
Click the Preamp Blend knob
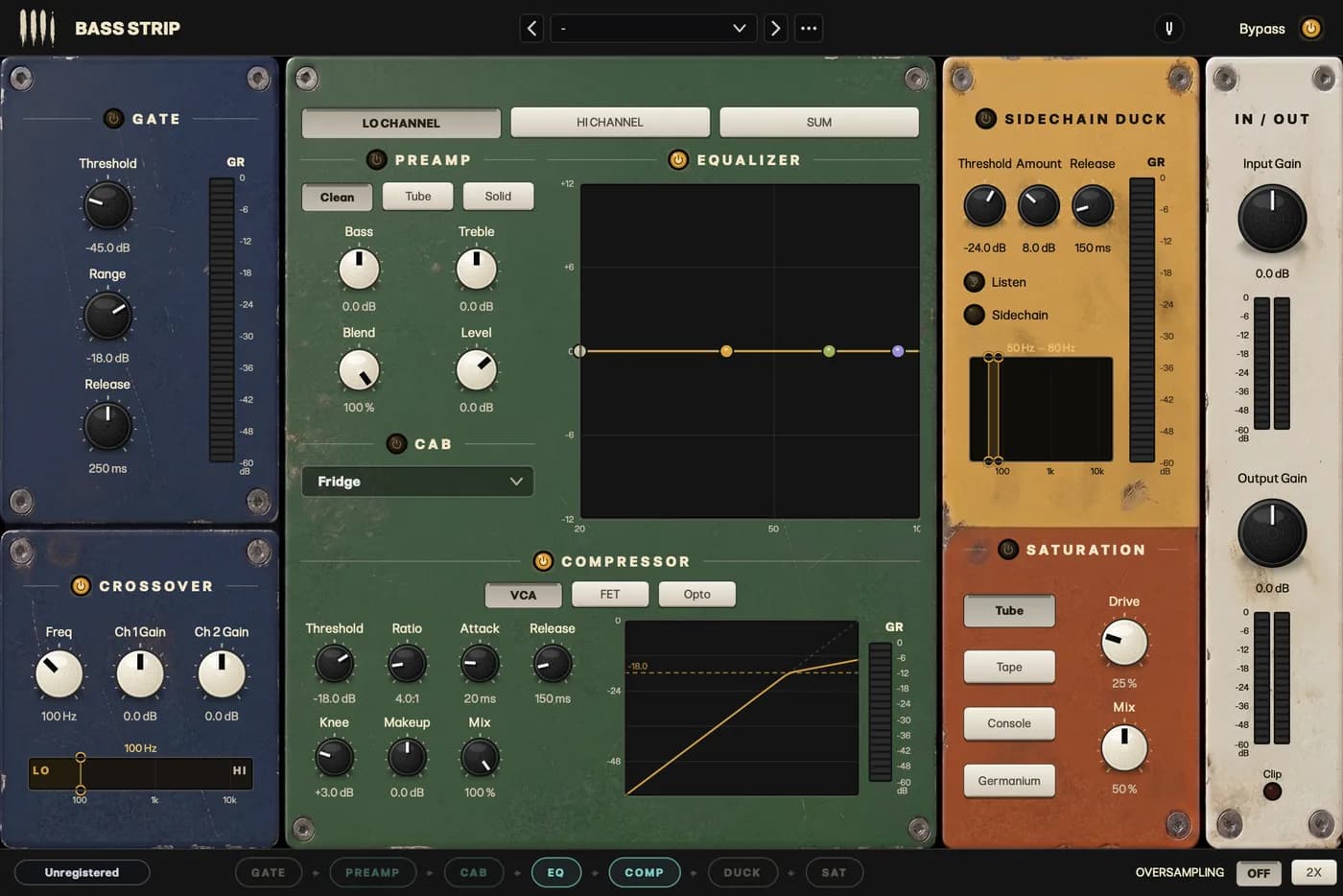[x=359, y=370]
